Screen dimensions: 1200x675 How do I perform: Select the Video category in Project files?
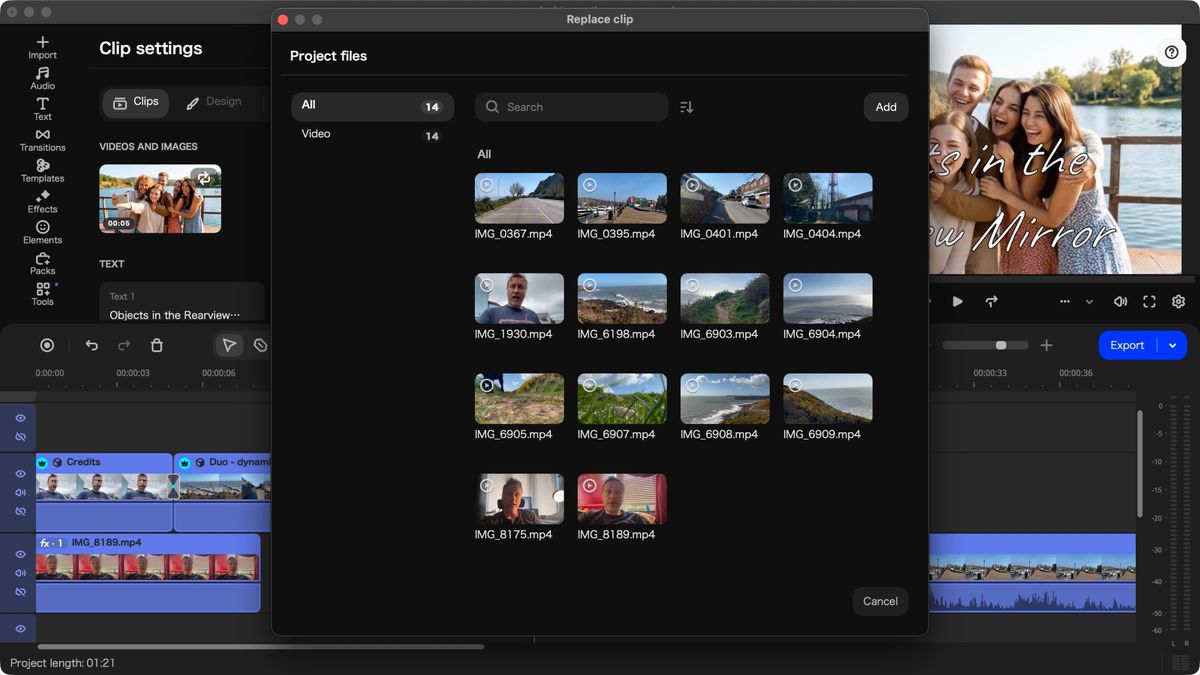tap(372, 134)
